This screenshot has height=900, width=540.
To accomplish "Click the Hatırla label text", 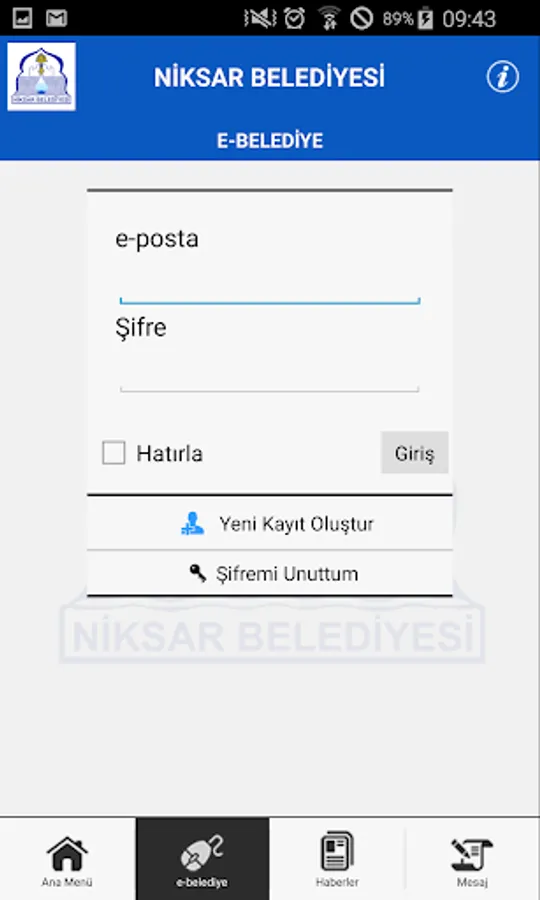I will click(169, 453).
